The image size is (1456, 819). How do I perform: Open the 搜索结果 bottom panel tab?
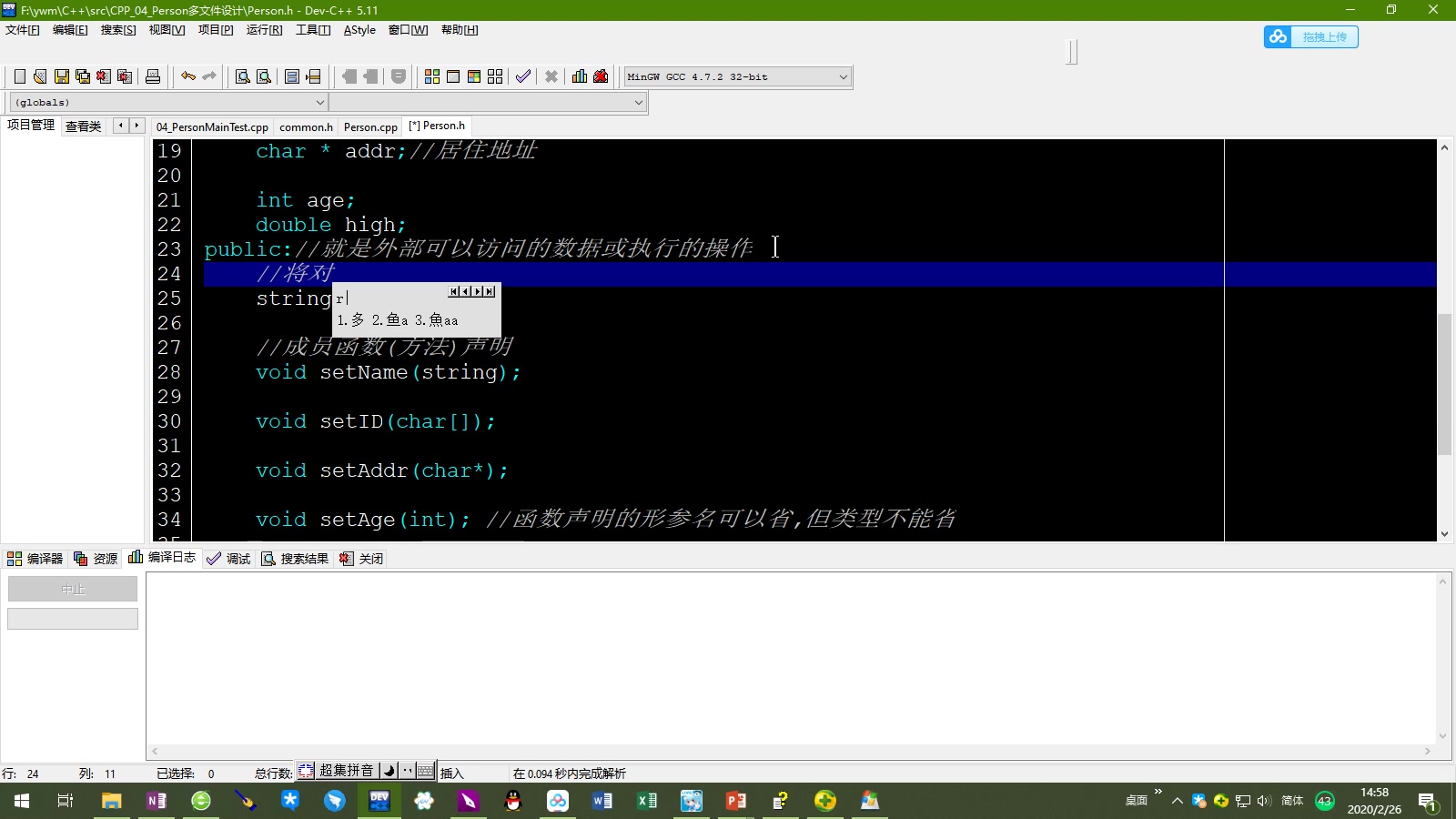[x=295, y=559]
